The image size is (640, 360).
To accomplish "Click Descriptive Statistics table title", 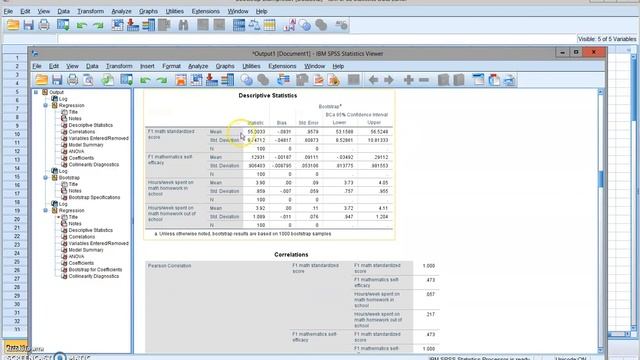I will 268,96.
